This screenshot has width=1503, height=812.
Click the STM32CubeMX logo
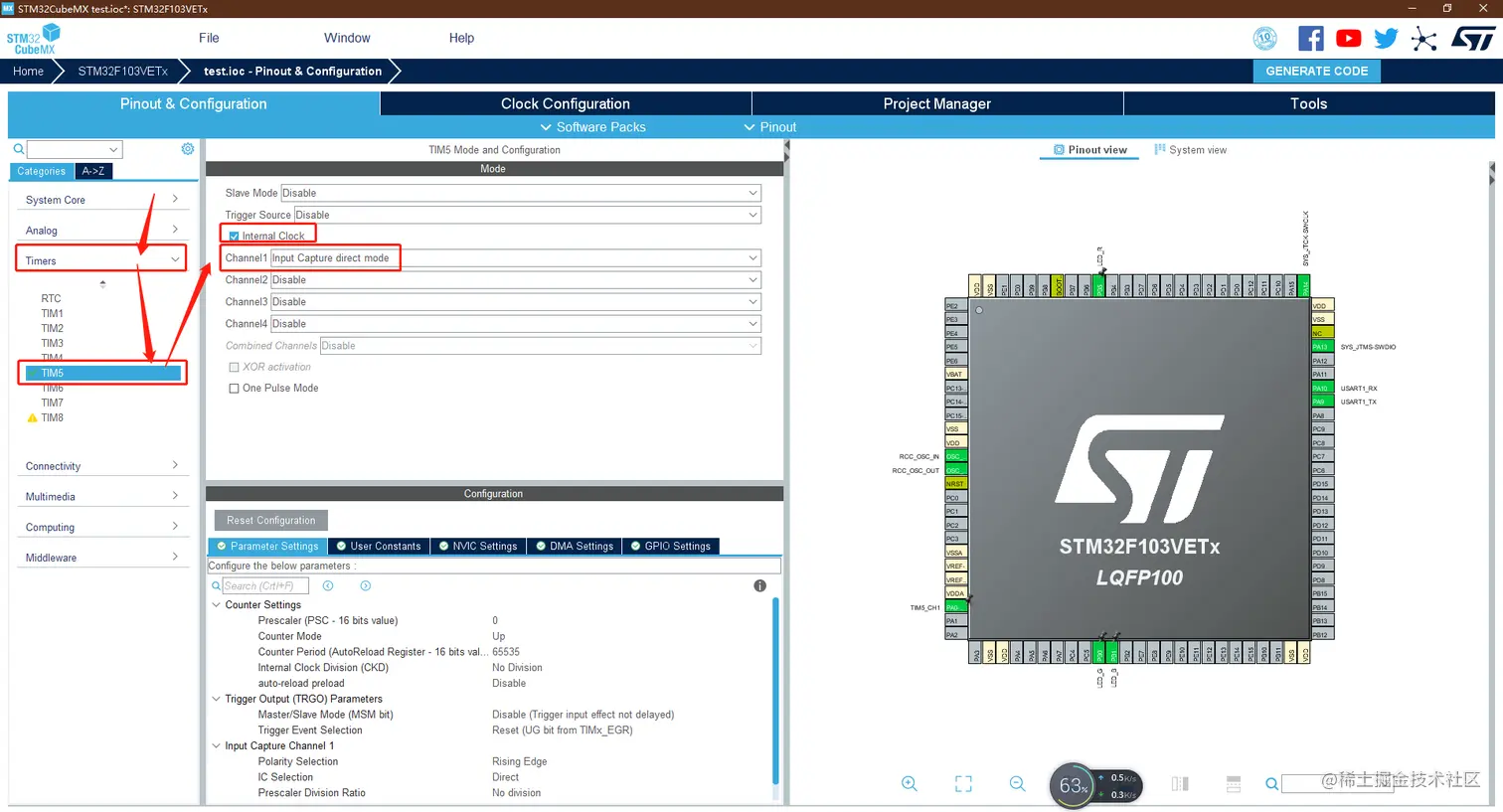tap(34, 40)
